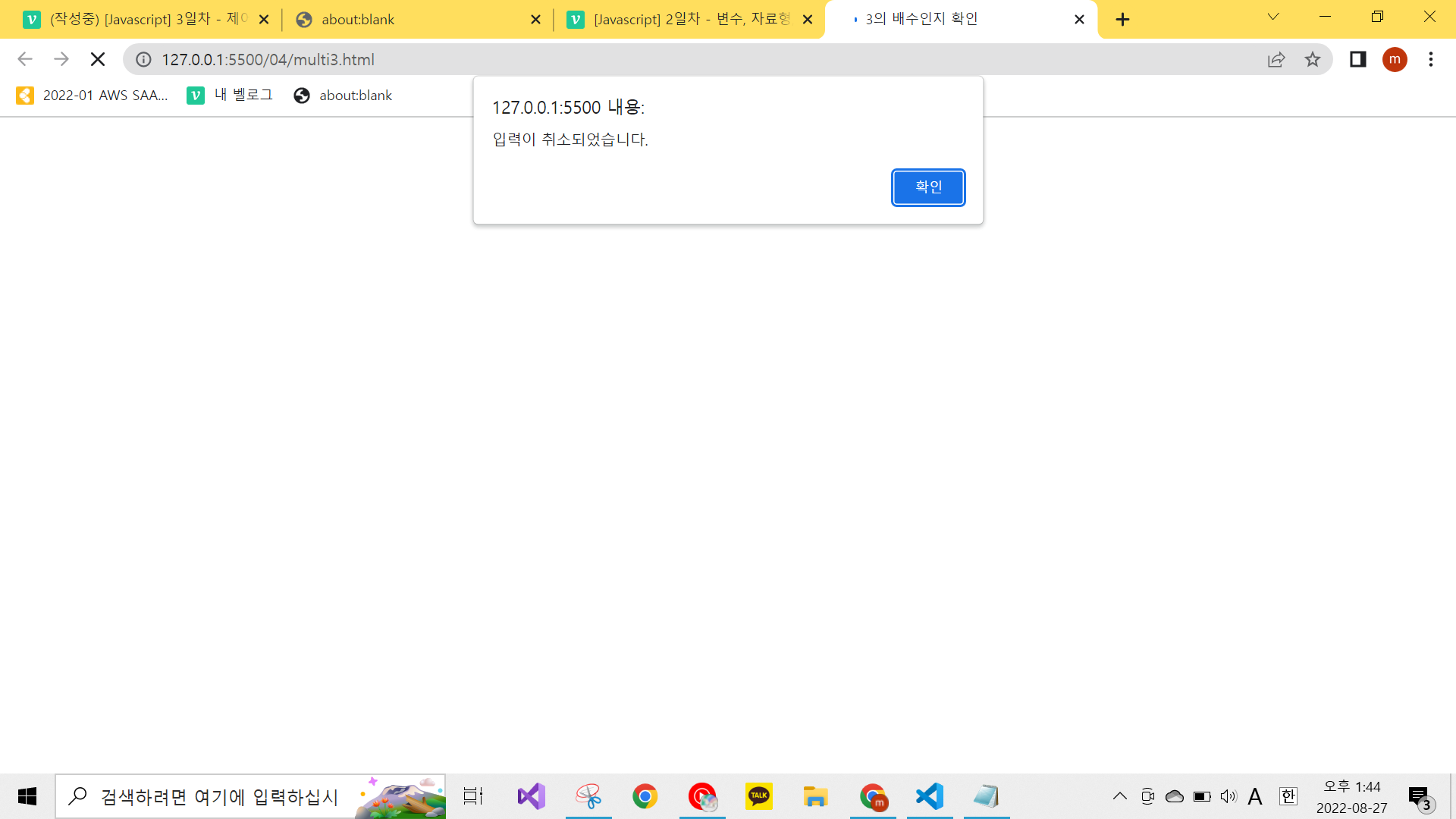View the site information icon beside the URL
The height and width of the screenshot is (819, 1456).
[x=143, y=59]
